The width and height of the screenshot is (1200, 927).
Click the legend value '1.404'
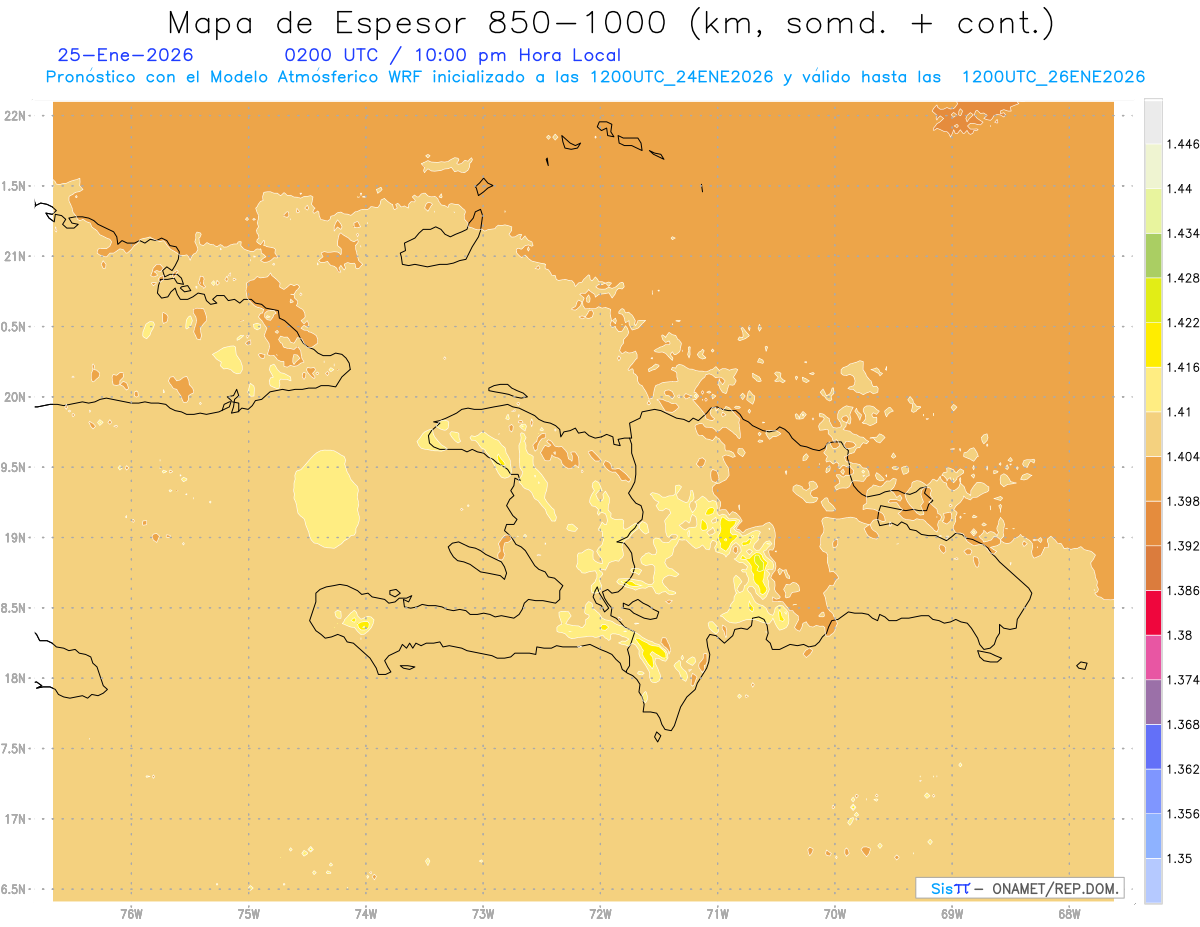(x=1183, y=456)
